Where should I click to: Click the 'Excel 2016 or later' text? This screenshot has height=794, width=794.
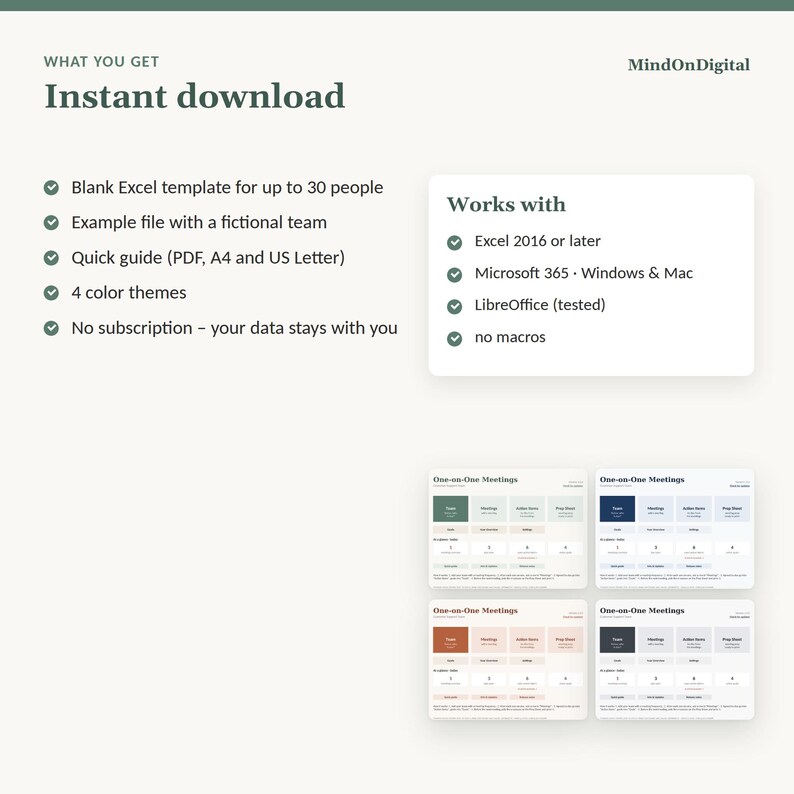point(537,241)
